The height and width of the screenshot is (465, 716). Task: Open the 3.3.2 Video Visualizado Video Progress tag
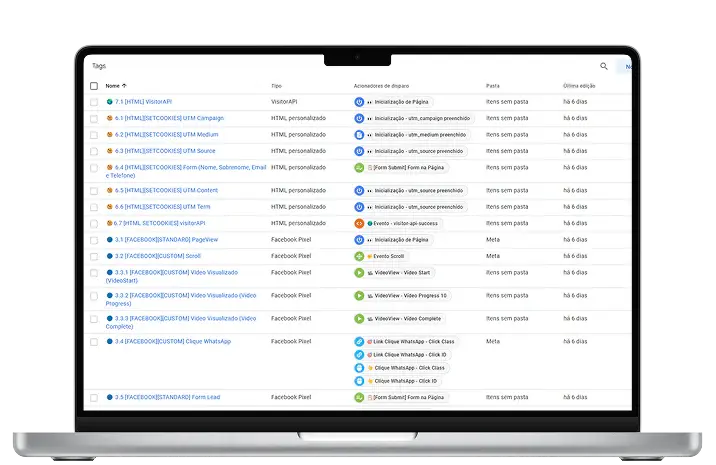click(181, 299)
